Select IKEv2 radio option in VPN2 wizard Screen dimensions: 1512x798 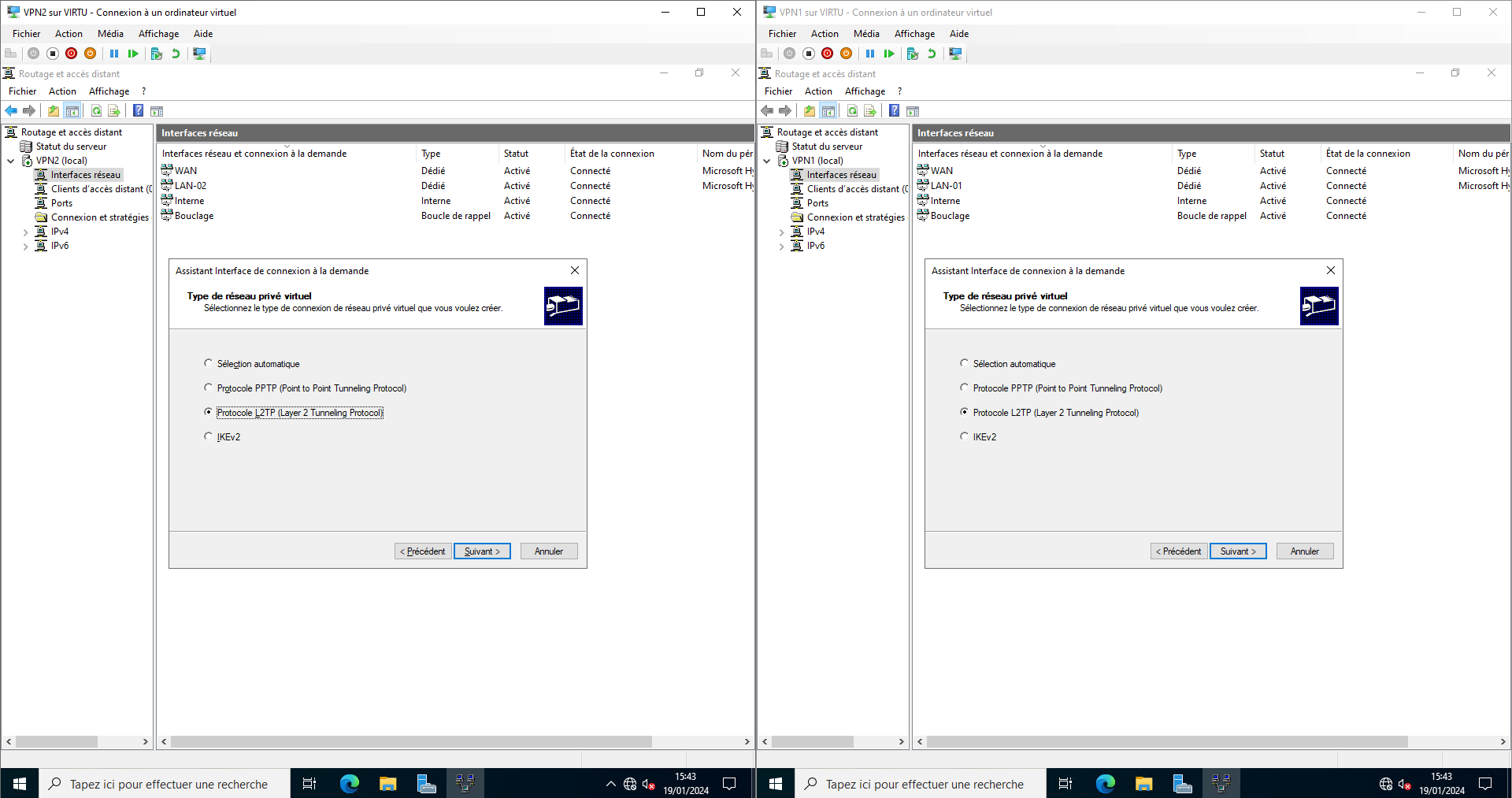tap(209, 436)
